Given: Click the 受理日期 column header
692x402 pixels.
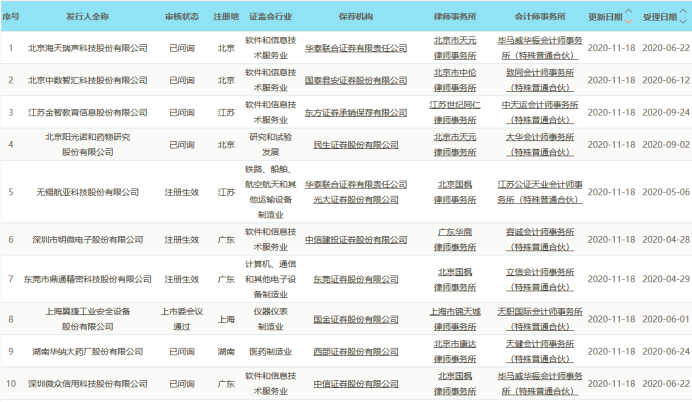Looking at the screenshot, I should pos(660,17).
